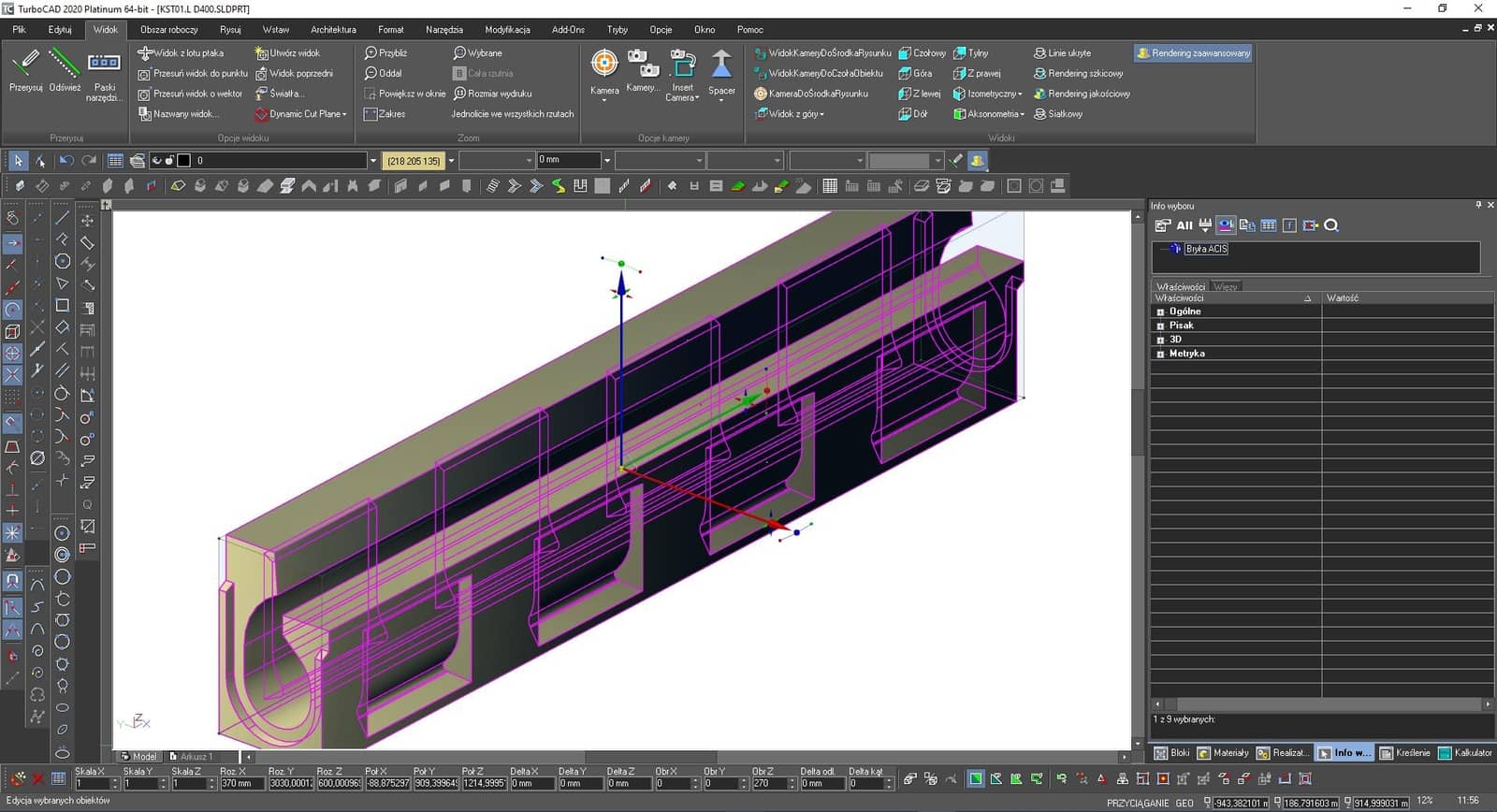Viewport: 1497px width, 812px height.
Task: Expand the Ogólne properties group
Action: (x=1160, y=312)
